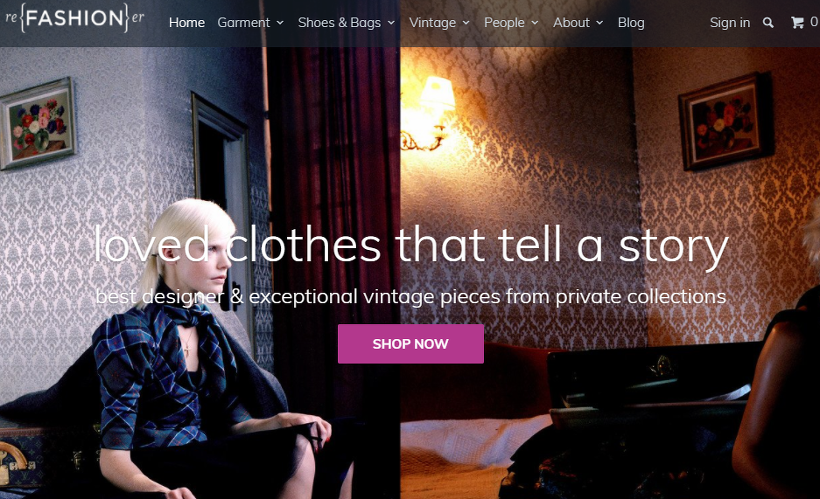Open the Blog menu item
This screenshot has height=499, width=820.
pyautogui.click(x=631, y=22)
